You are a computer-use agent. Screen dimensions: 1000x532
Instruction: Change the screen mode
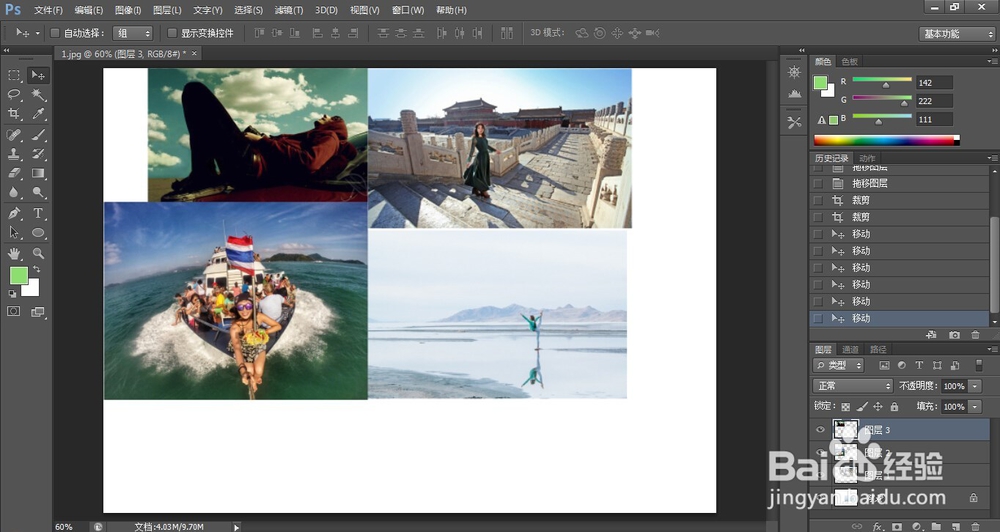38,311
